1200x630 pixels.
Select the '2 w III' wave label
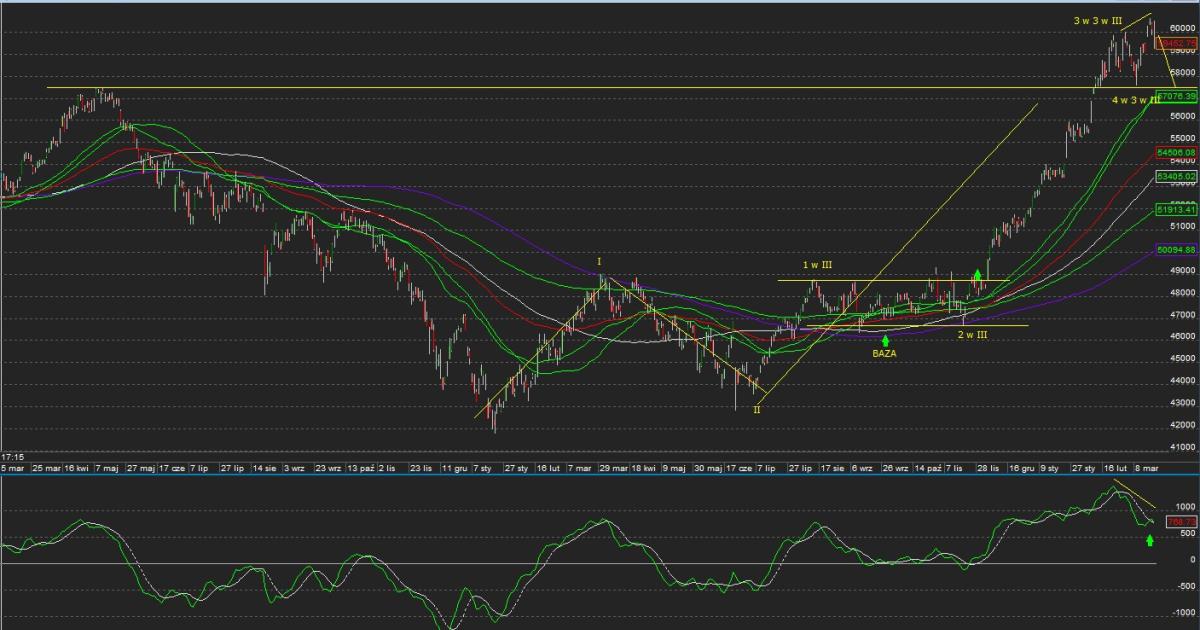click(x=972, y=335)
